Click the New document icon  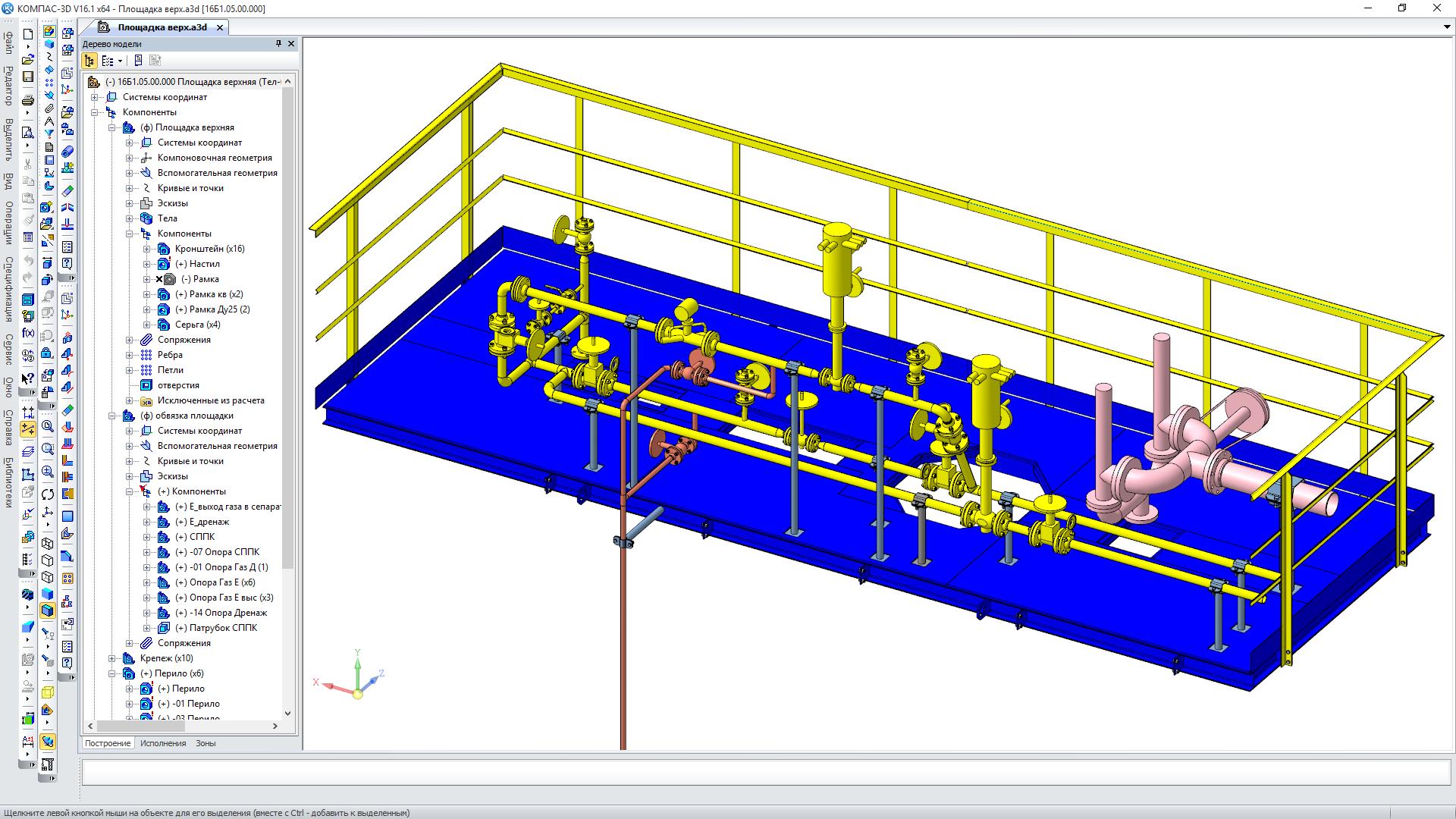tap(28, 34)
